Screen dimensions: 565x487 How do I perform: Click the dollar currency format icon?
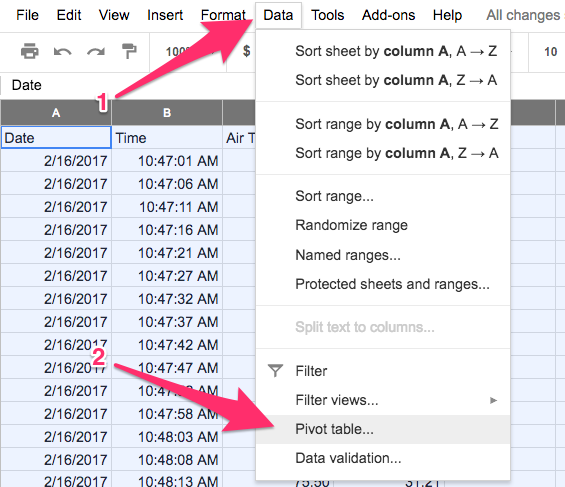coord(246,51)
